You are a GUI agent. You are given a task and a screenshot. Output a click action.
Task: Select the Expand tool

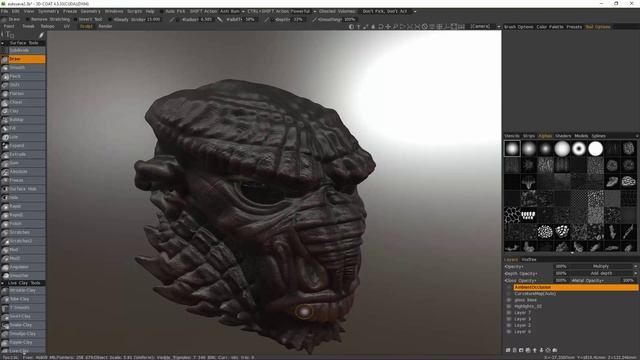click(x=23, y=146)
